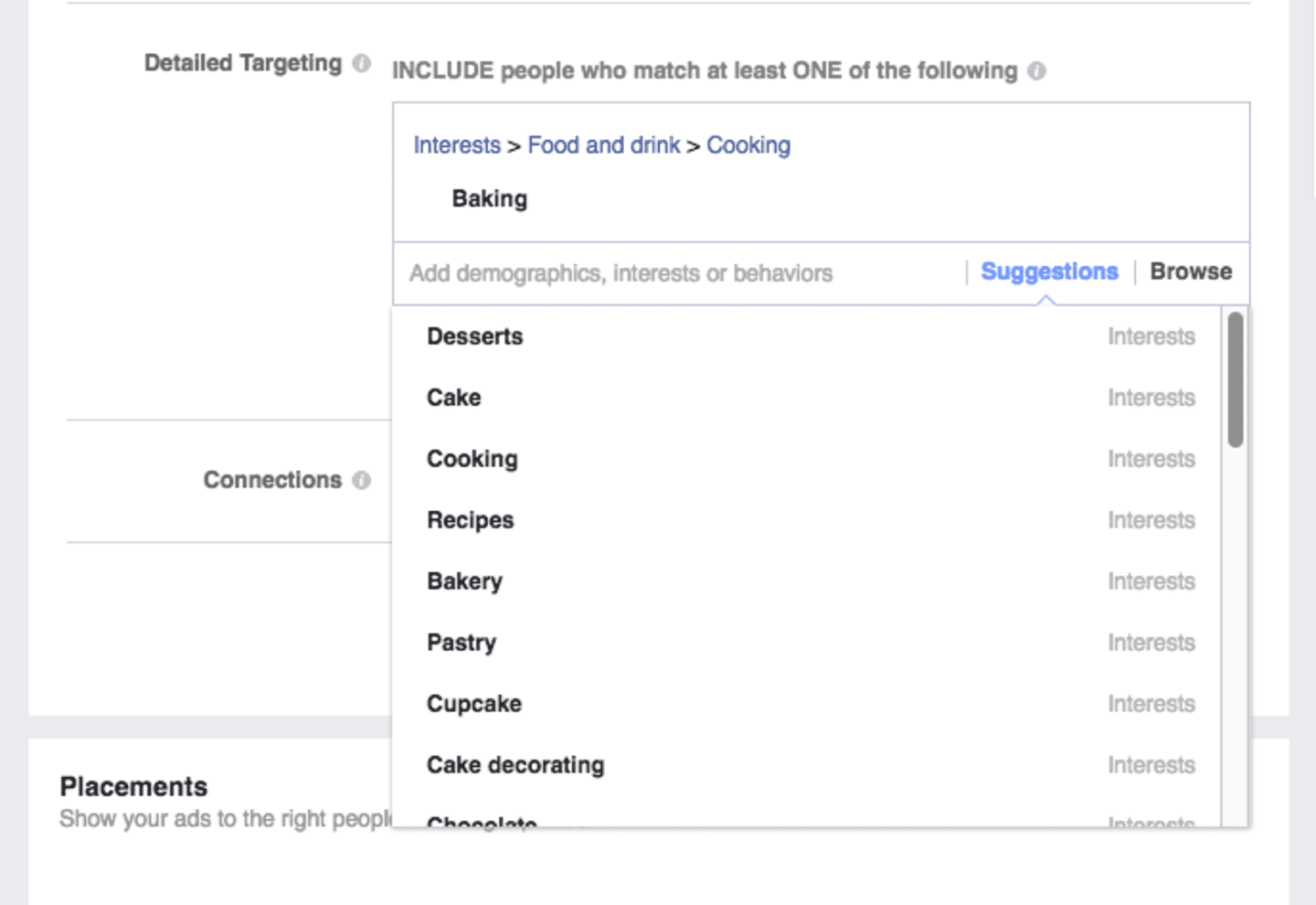Viewport: 1316px width, 905px height.
Task: Choose Bakery from the suggestions
Action: pos(465,581)
